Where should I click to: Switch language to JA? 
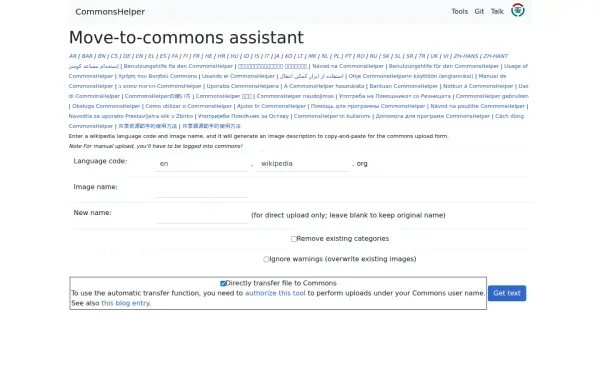[x=277, y=56]
